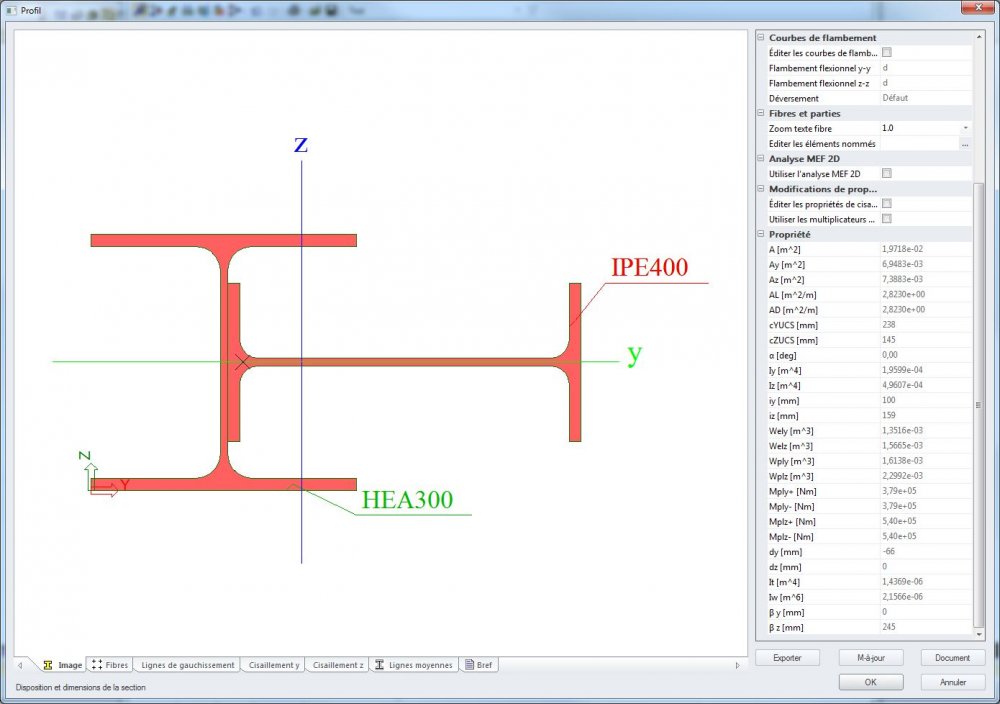
Task: Open the Zoom texte fibre dropdown
Action: (966, 128)
